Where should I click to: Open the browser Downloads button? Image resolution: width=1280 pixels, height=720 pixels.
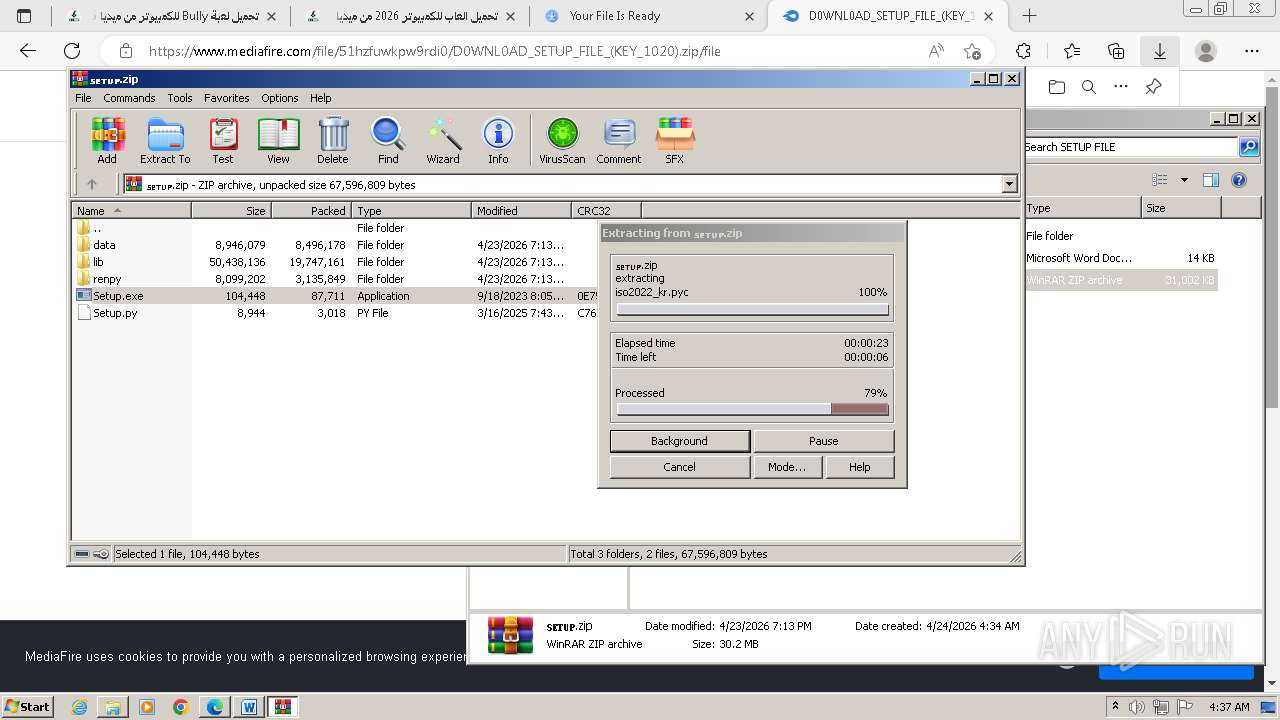tap(1160, 51)
